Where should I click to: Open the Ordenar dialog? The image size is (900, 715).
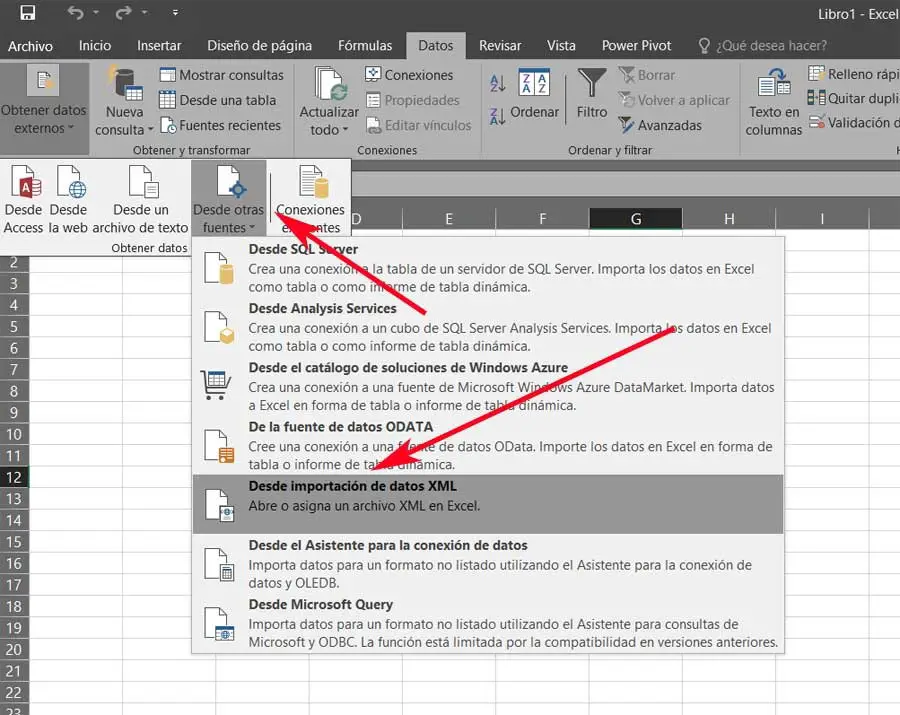coord(534,95)
